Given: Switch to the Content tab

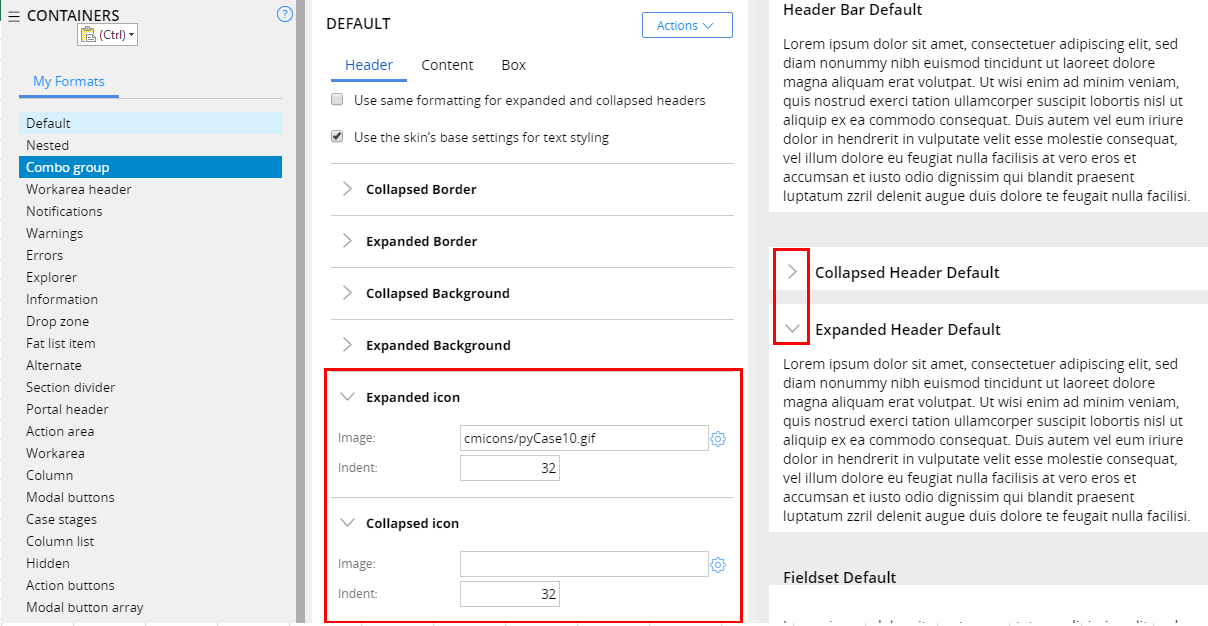Looking at the screenshot, I should pos(447,65).
